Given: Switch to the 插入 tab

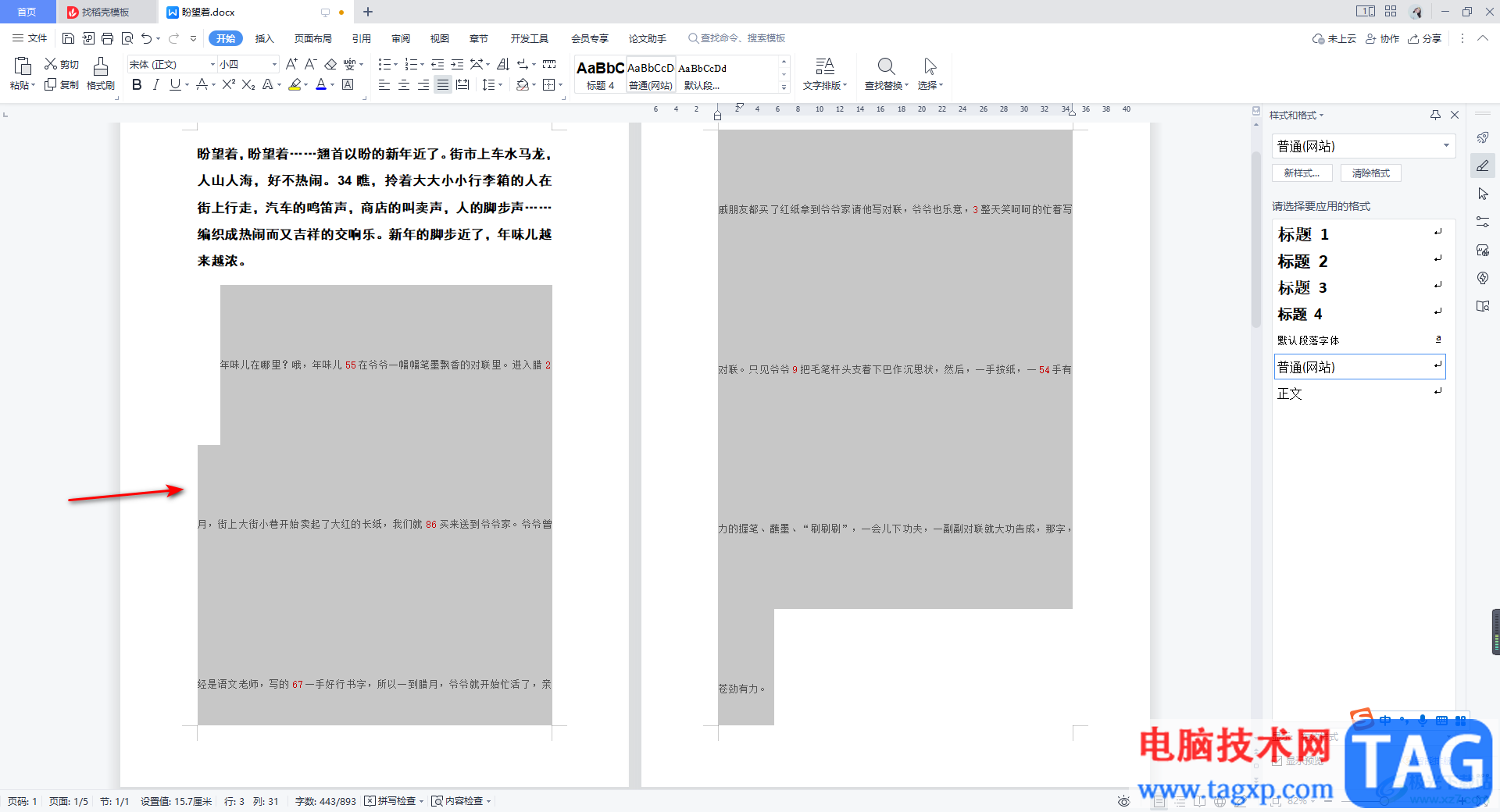Looking at the screenshot, I should [265, 38].
